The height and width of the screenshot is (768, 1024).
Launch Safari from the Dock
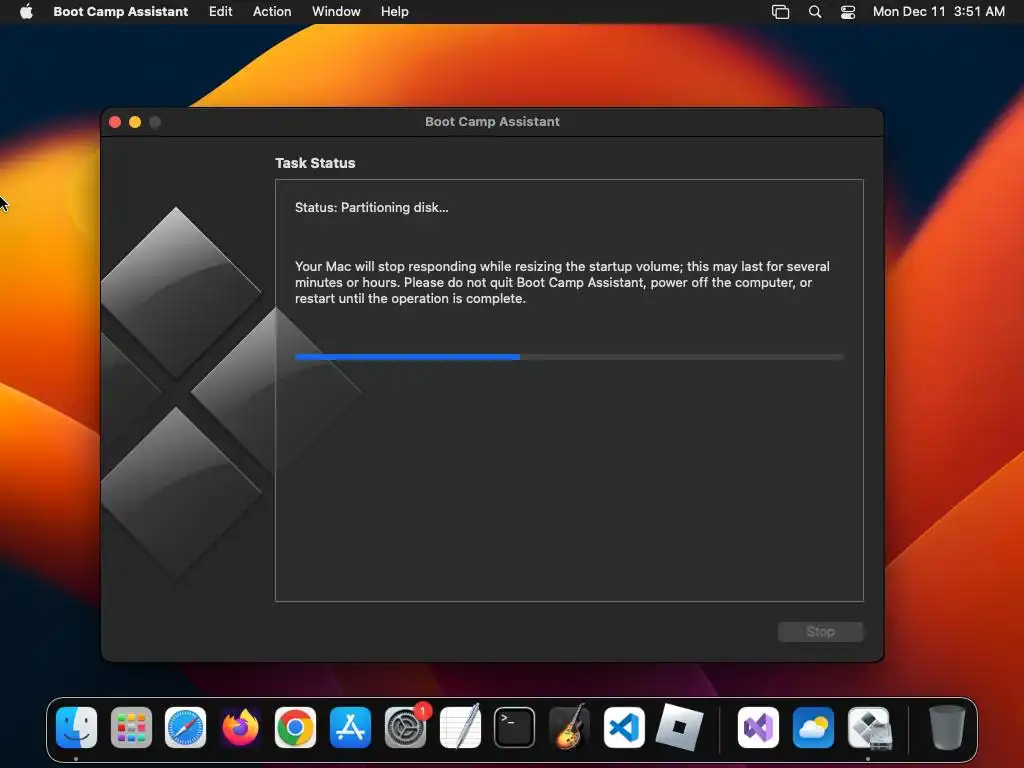(x=185, y=728)
